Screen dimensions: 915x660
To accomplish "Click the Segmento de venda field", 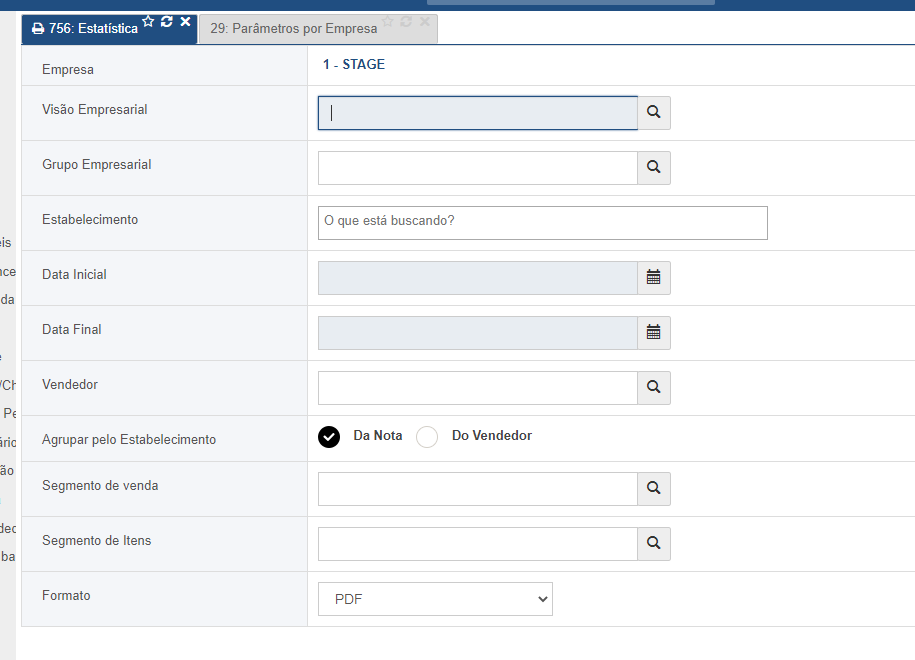I will (x=478, y=488).
